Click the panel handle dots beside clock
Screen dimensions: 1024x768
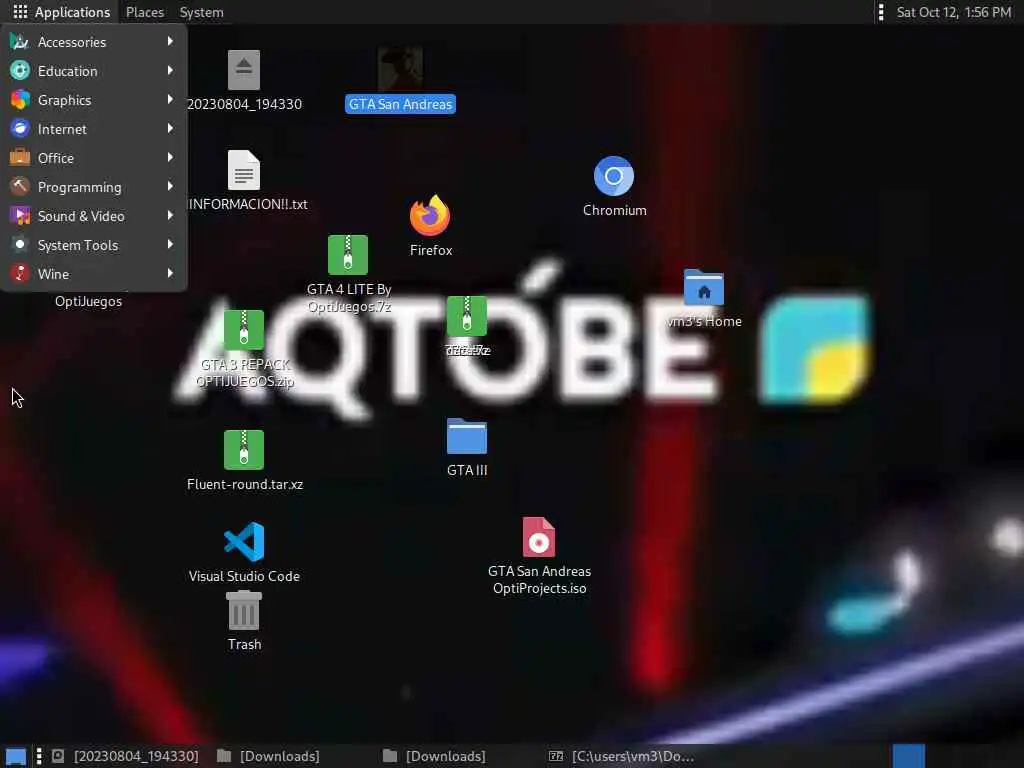[881, 12]
